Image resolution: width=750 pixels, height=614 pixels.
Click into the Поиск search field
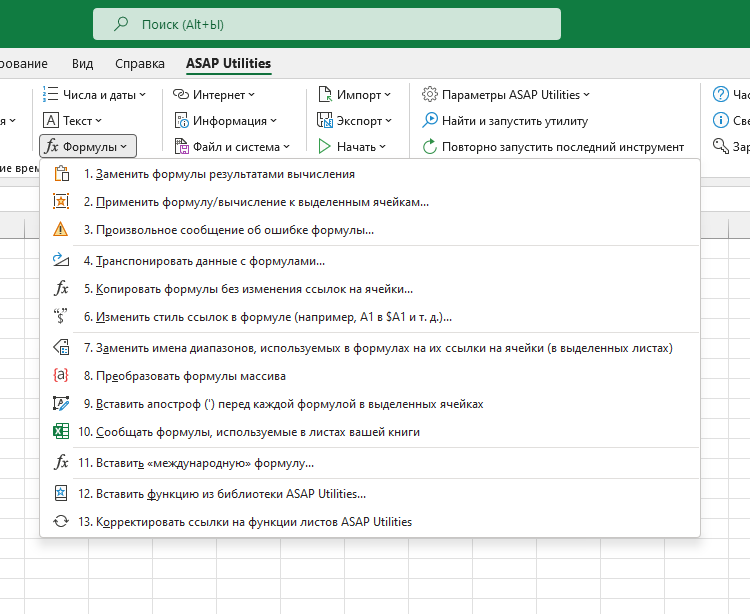point(327,24)
